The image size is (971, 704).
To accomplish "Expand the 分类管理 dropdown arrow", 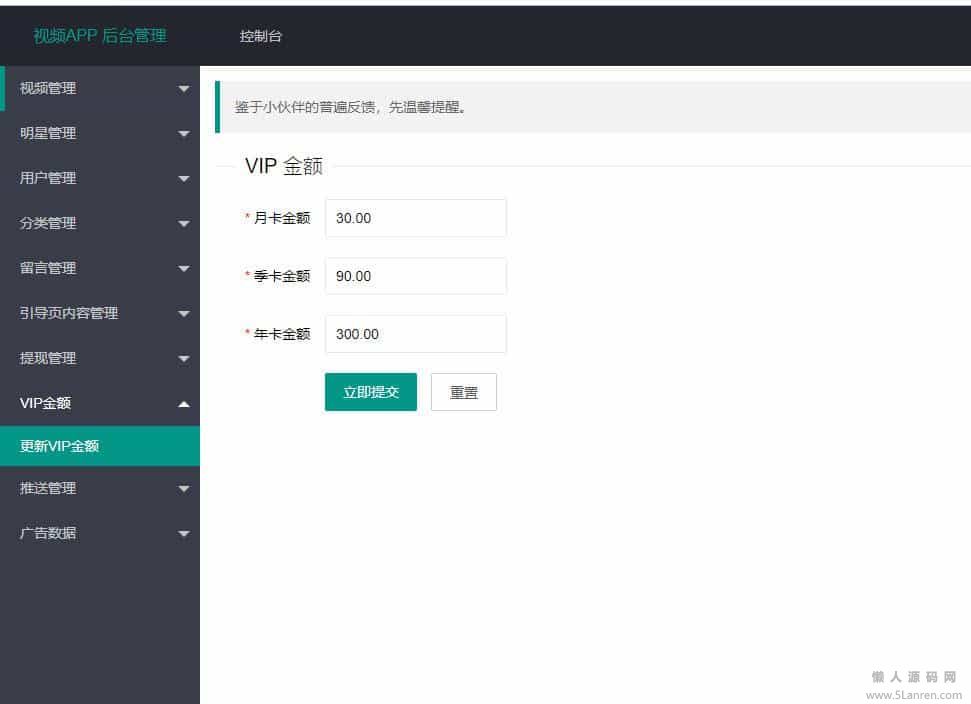I will pyautogui.click(x=183, y=224).
